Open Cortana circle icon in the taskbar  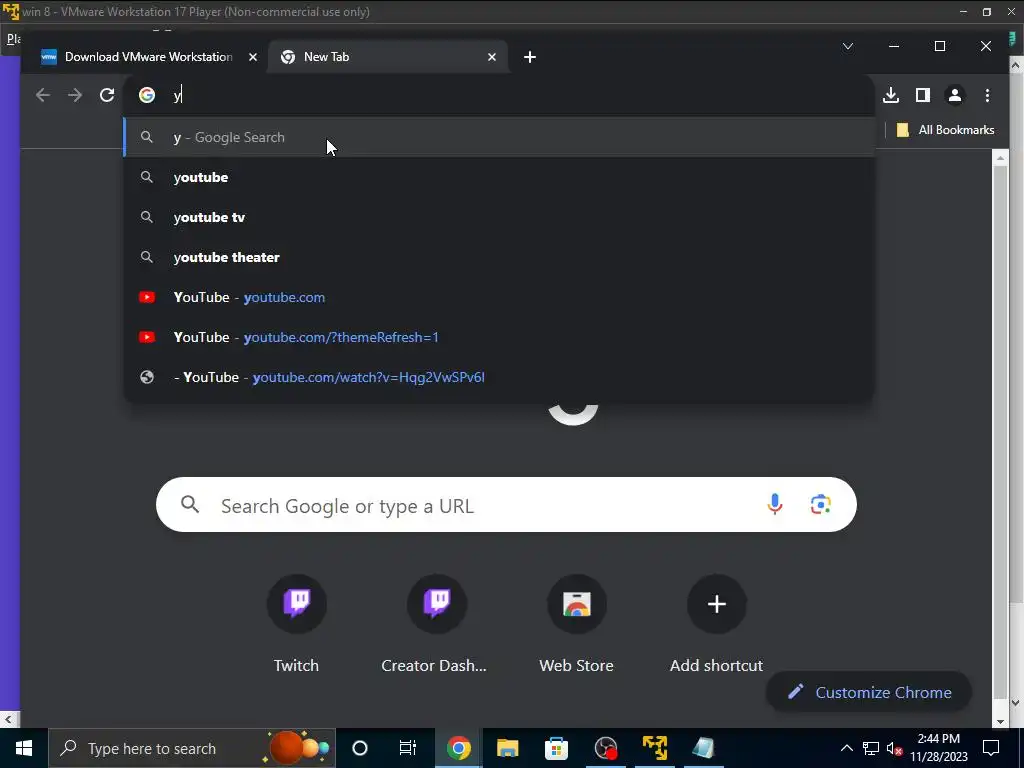360,748
